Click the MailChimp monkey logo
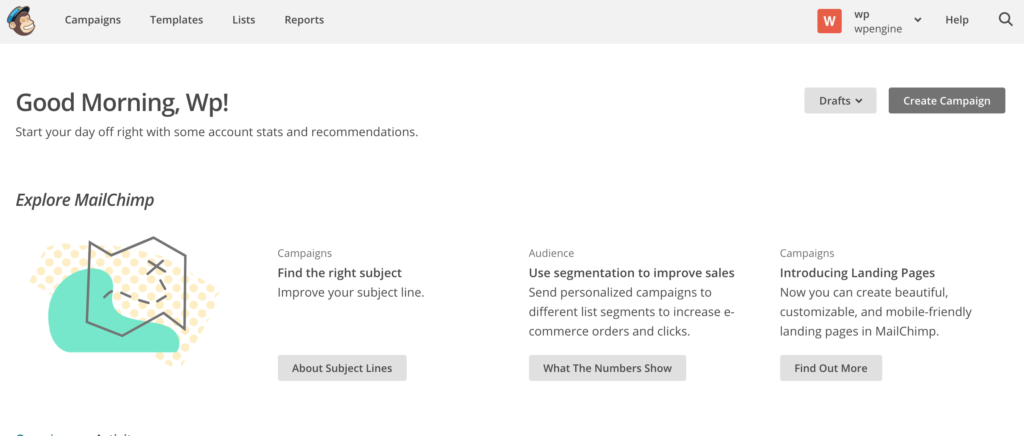The height and width of the screenshot is (436, 1024). (20, 20)
